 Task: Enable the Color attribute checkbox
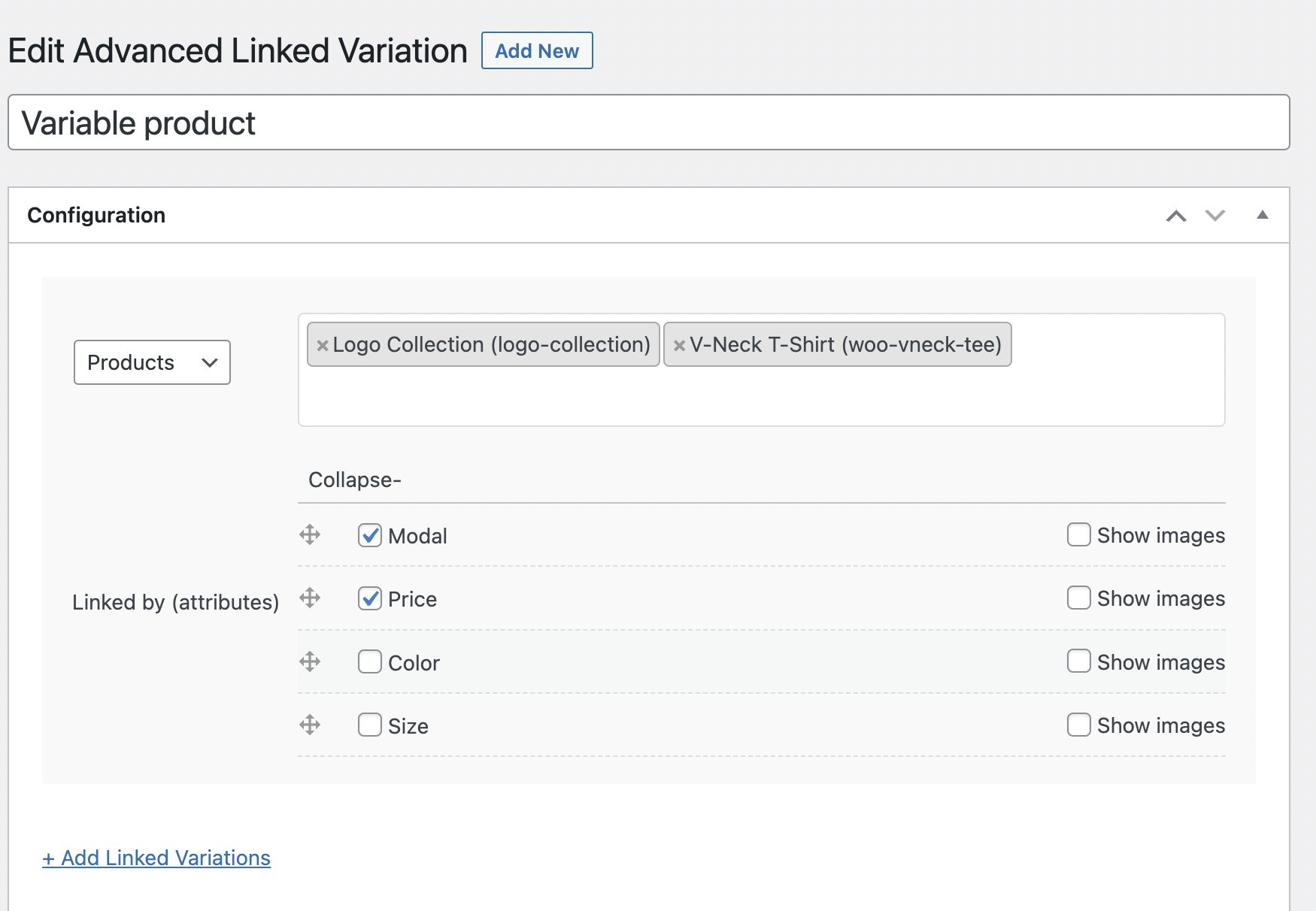[x=369, y=661]
